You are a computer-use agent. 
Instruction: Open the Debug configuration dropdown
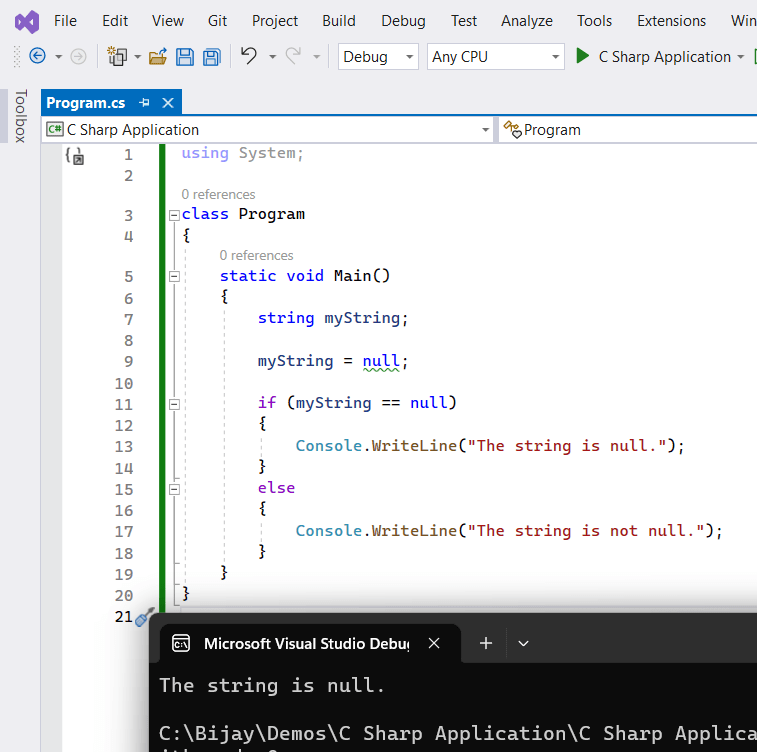[x=378, y=56]
